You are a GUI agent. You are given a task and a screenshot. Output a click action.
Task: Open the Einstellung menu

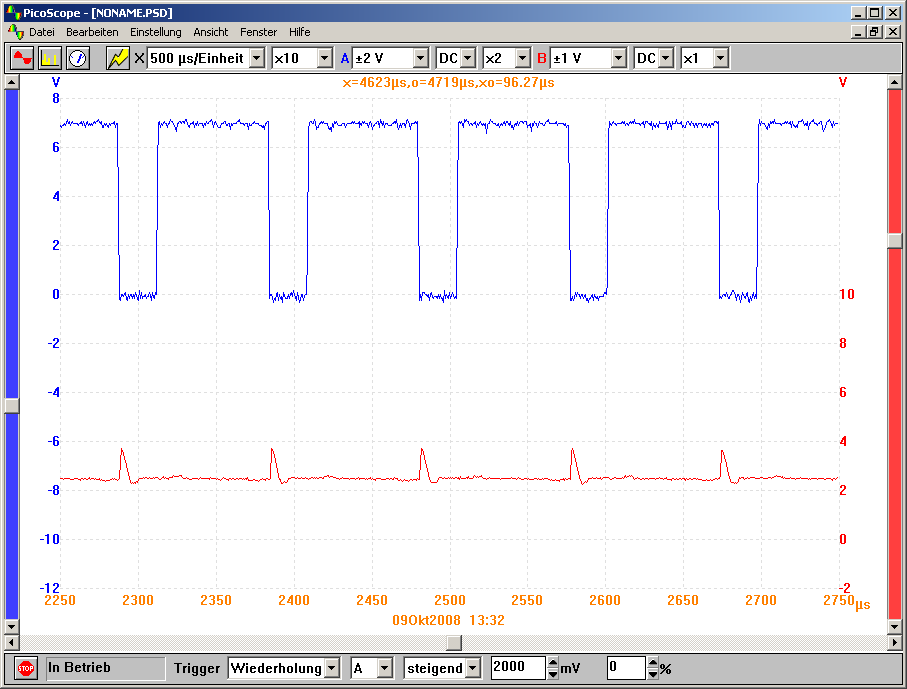point(156,32)
